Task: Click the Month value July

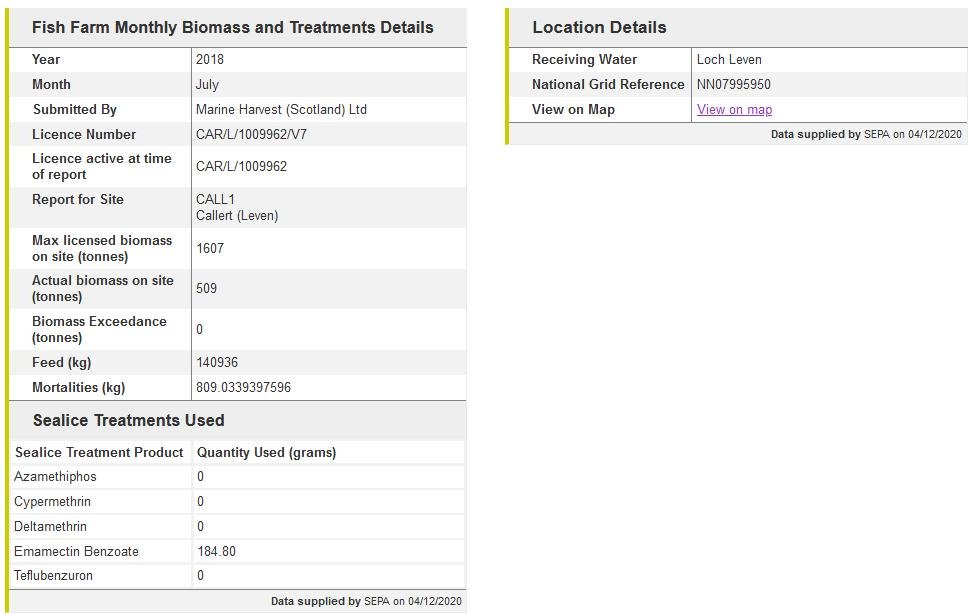Action: pos(207,85)
